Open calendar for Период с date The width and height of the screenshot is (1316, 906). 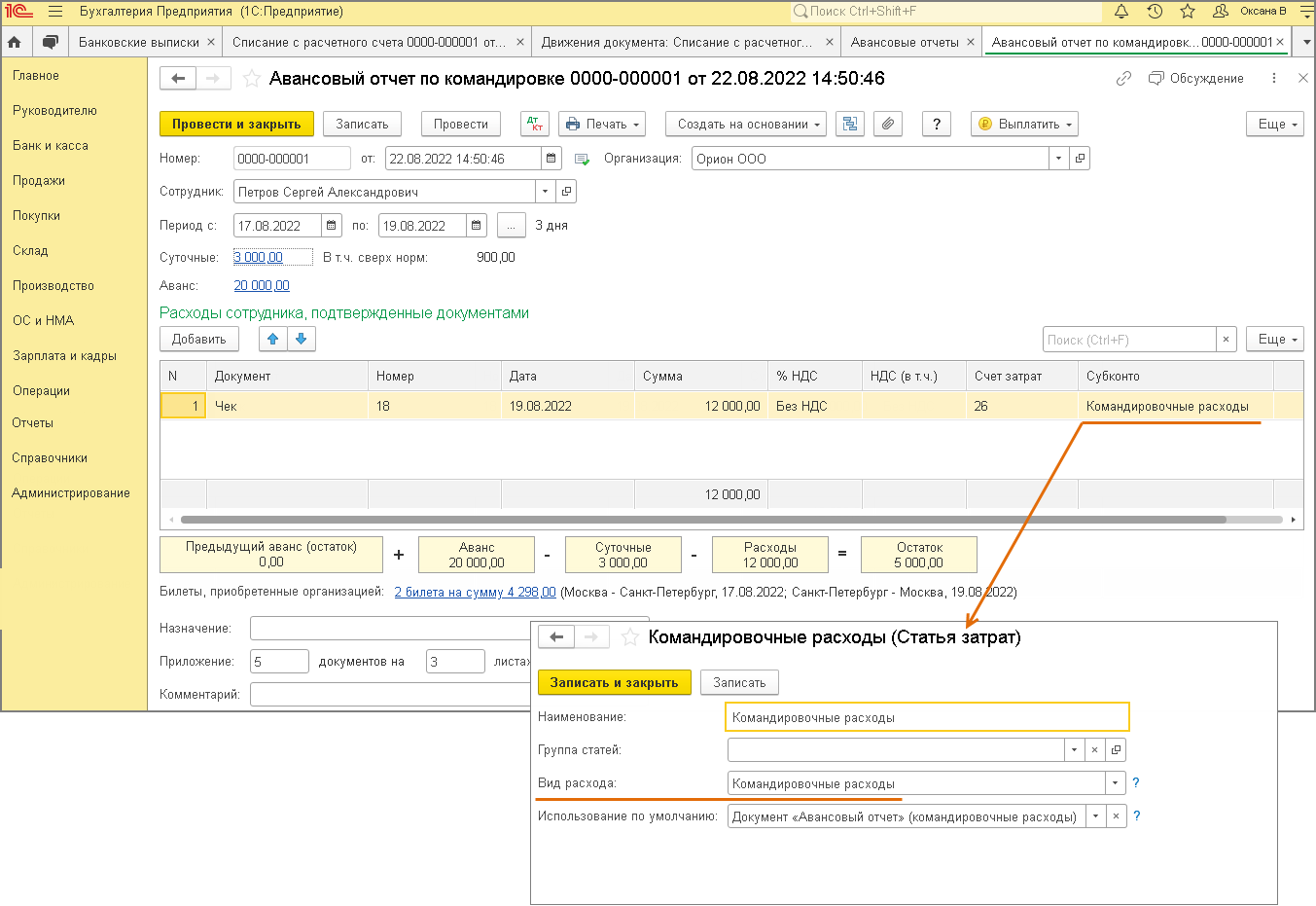[x=331, y=226]
